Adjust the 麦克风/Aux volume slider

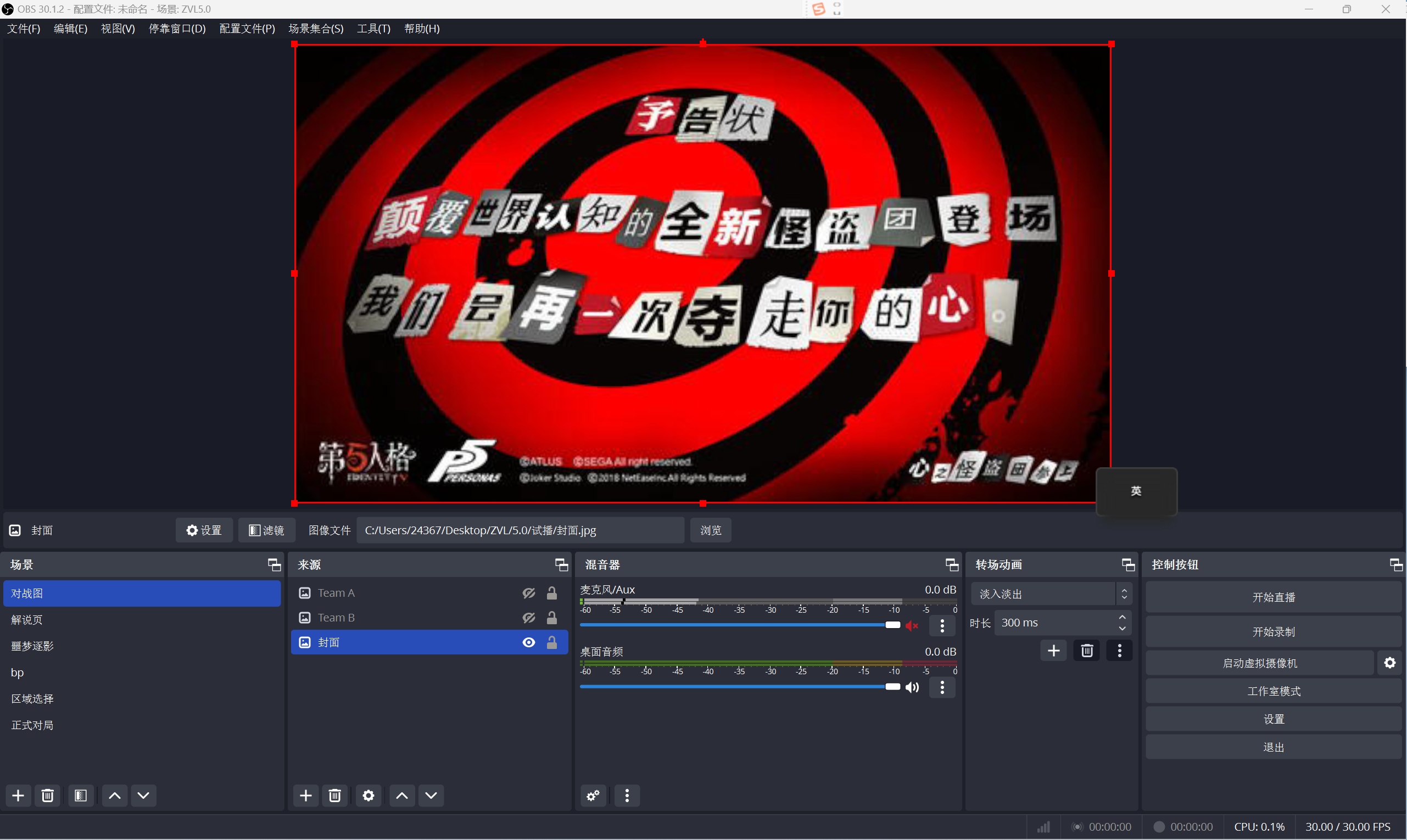pos(739,625)
